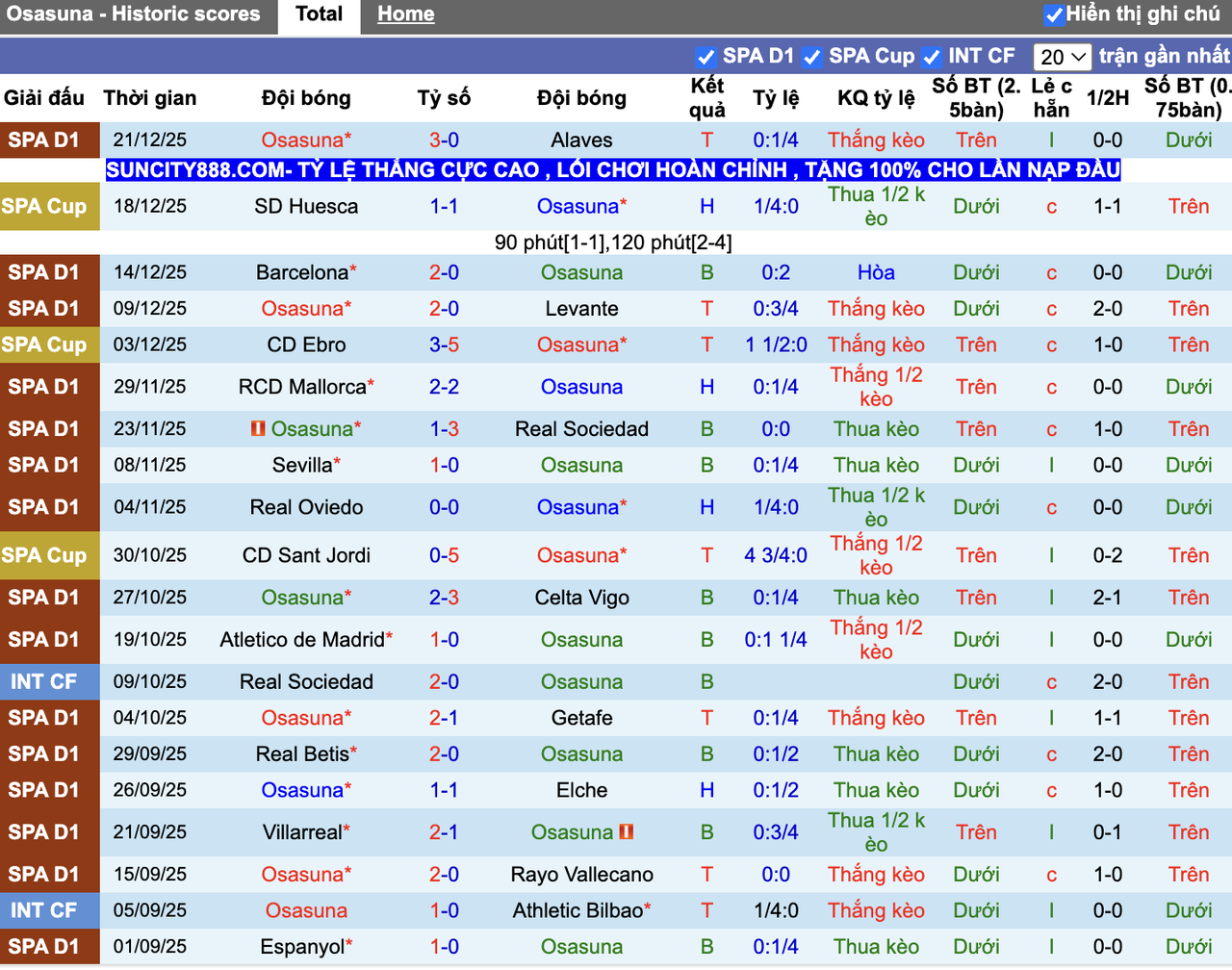Viewport: 1232px width, 970px height.
Task: Click the 1/2H column header
Action: [x=1108, y=98]
